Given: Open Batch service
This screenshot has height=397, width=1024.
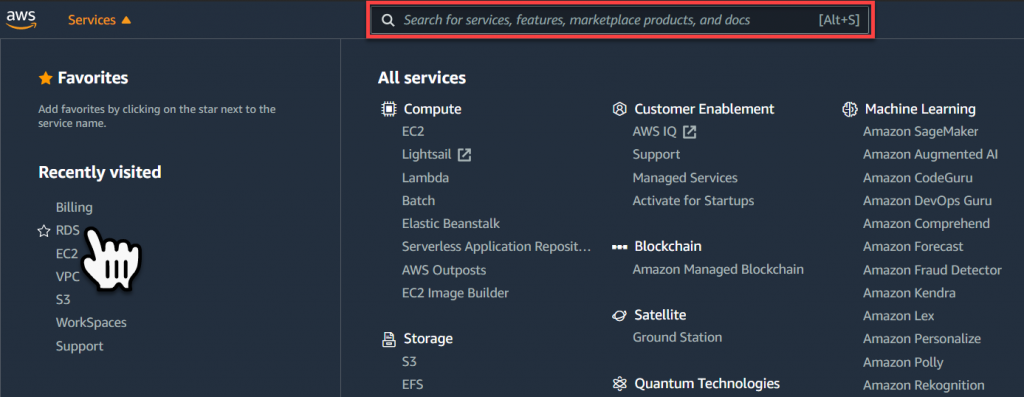Looking at the screenshot, I should point(419,200).
